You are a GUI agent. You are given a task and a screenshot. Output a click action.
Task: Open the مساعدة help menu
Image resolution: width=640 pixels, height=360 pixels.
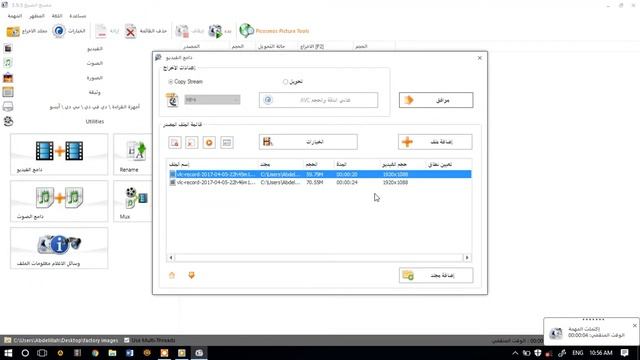[78, 16]
